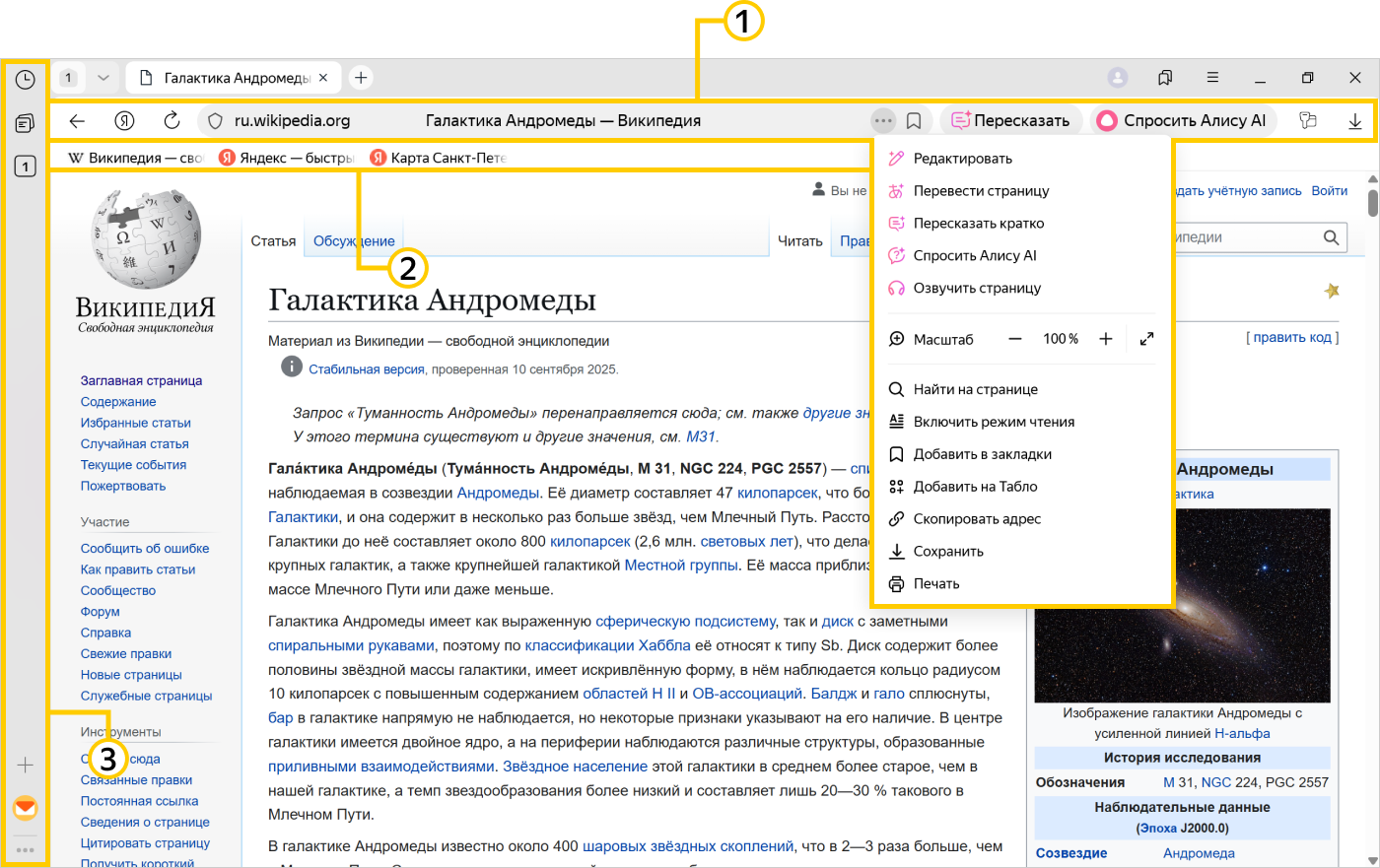The height and width of the screenshot is (868, 1380).
Task: Open the downloads arrow icon
Action: click(1354, 120)
